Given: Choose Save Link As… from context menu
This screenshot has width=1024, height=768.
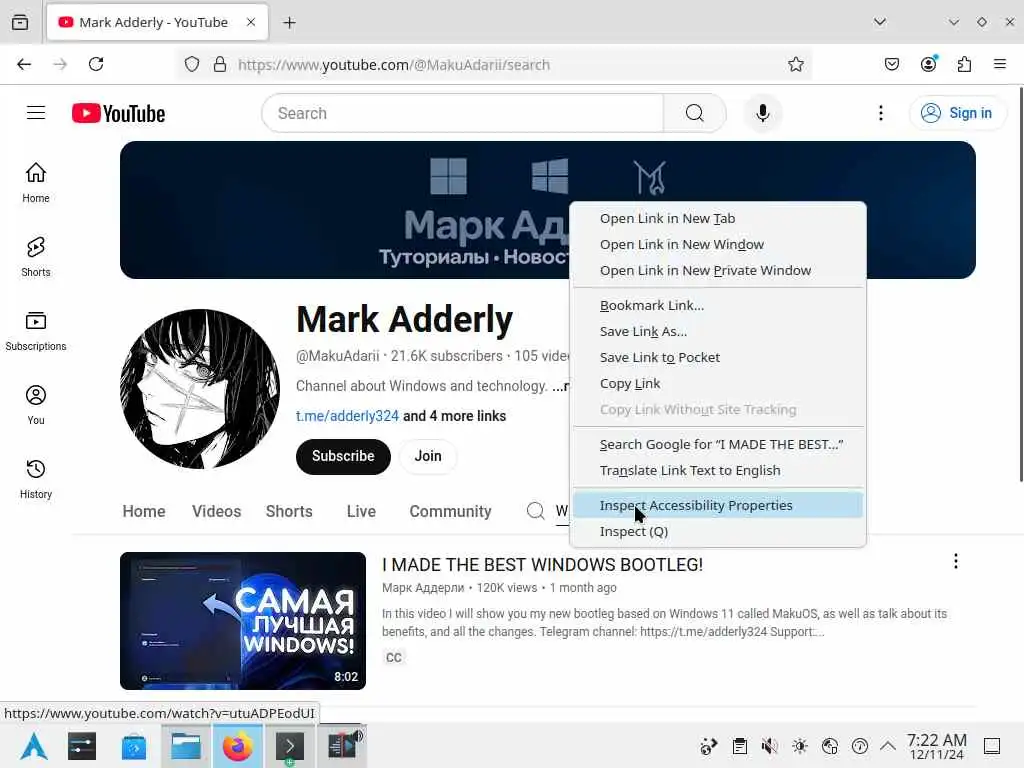Looking at the screenshot, I should 718,331.
